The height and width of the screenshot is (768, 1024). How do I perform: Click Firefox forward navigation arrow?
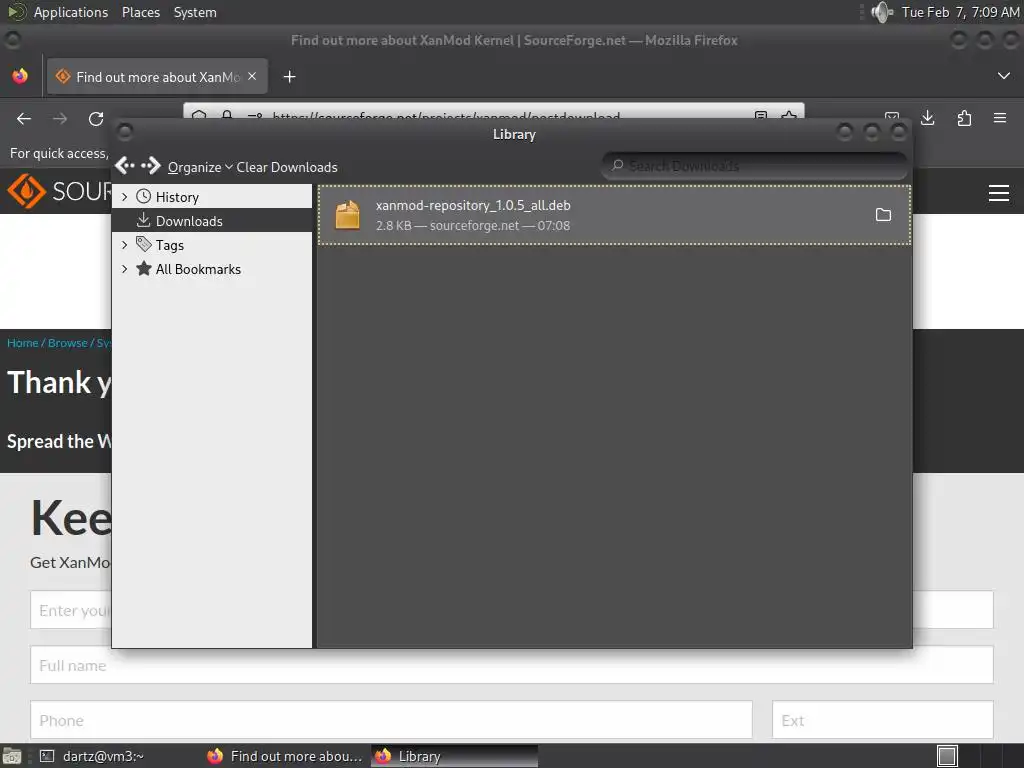click(x=60, y=119)
